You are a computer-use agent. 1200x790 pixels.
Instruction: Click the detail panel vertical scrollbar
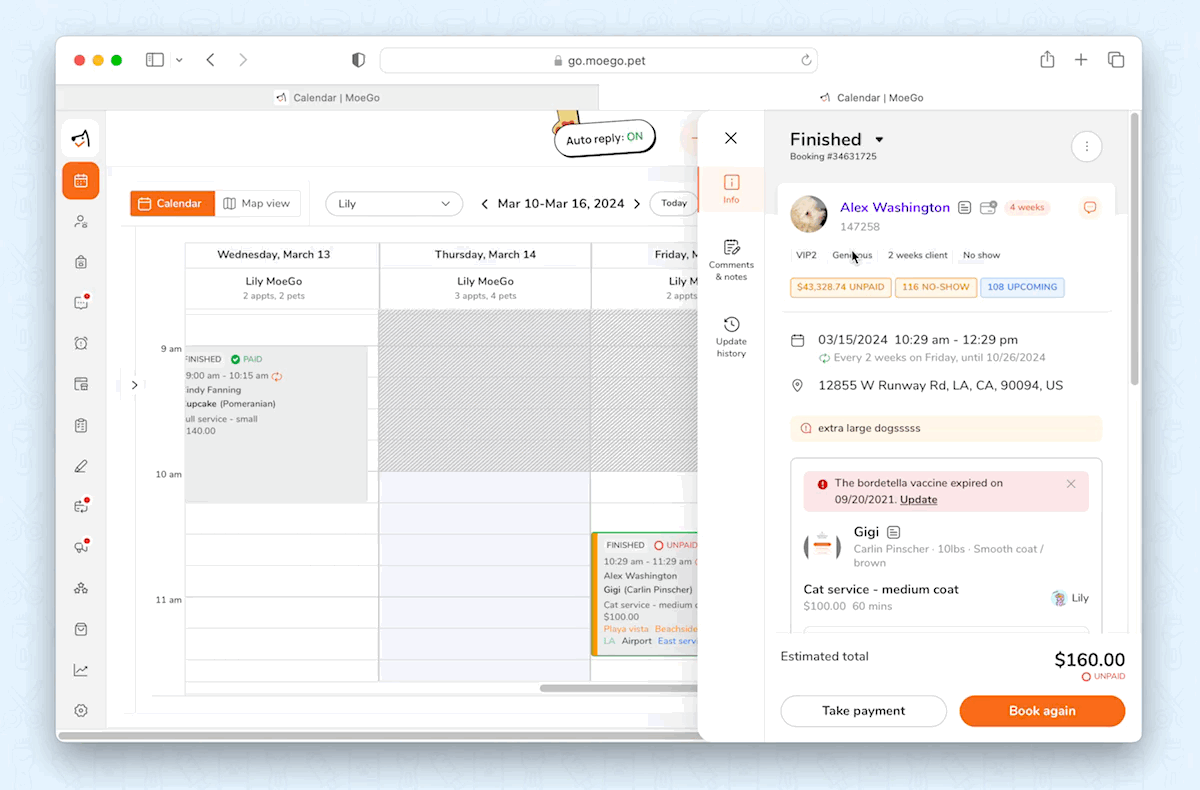[x=1134, y=250]
